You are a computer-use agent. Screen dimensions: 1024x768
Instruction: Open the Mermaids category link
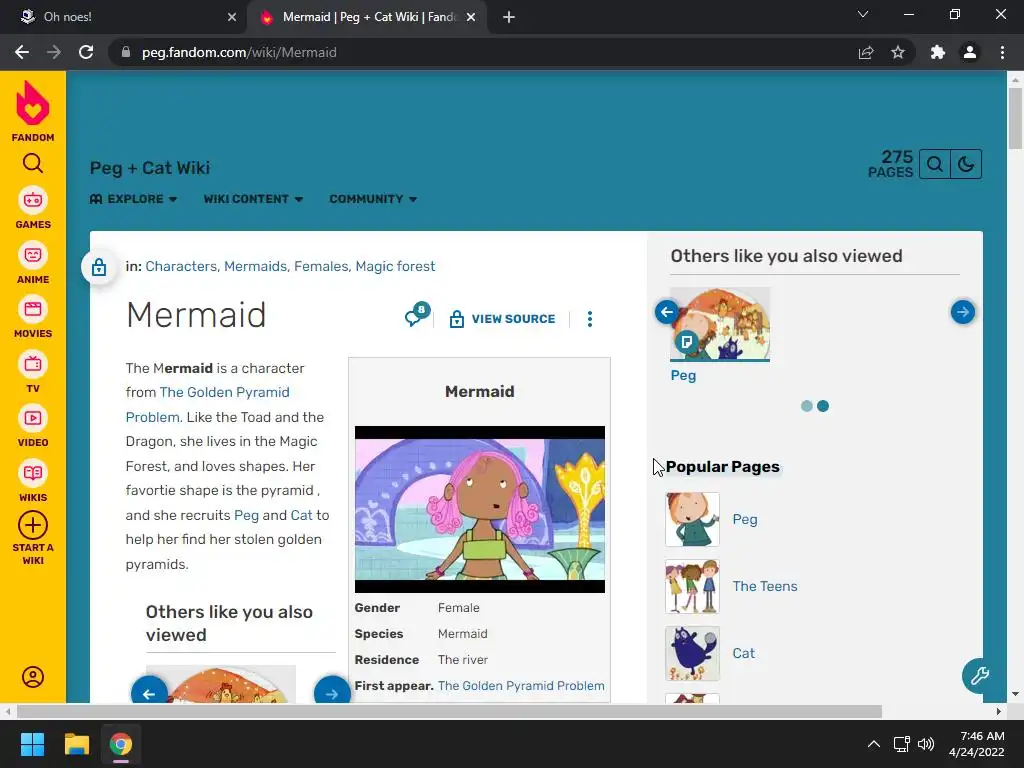[255, 266]
